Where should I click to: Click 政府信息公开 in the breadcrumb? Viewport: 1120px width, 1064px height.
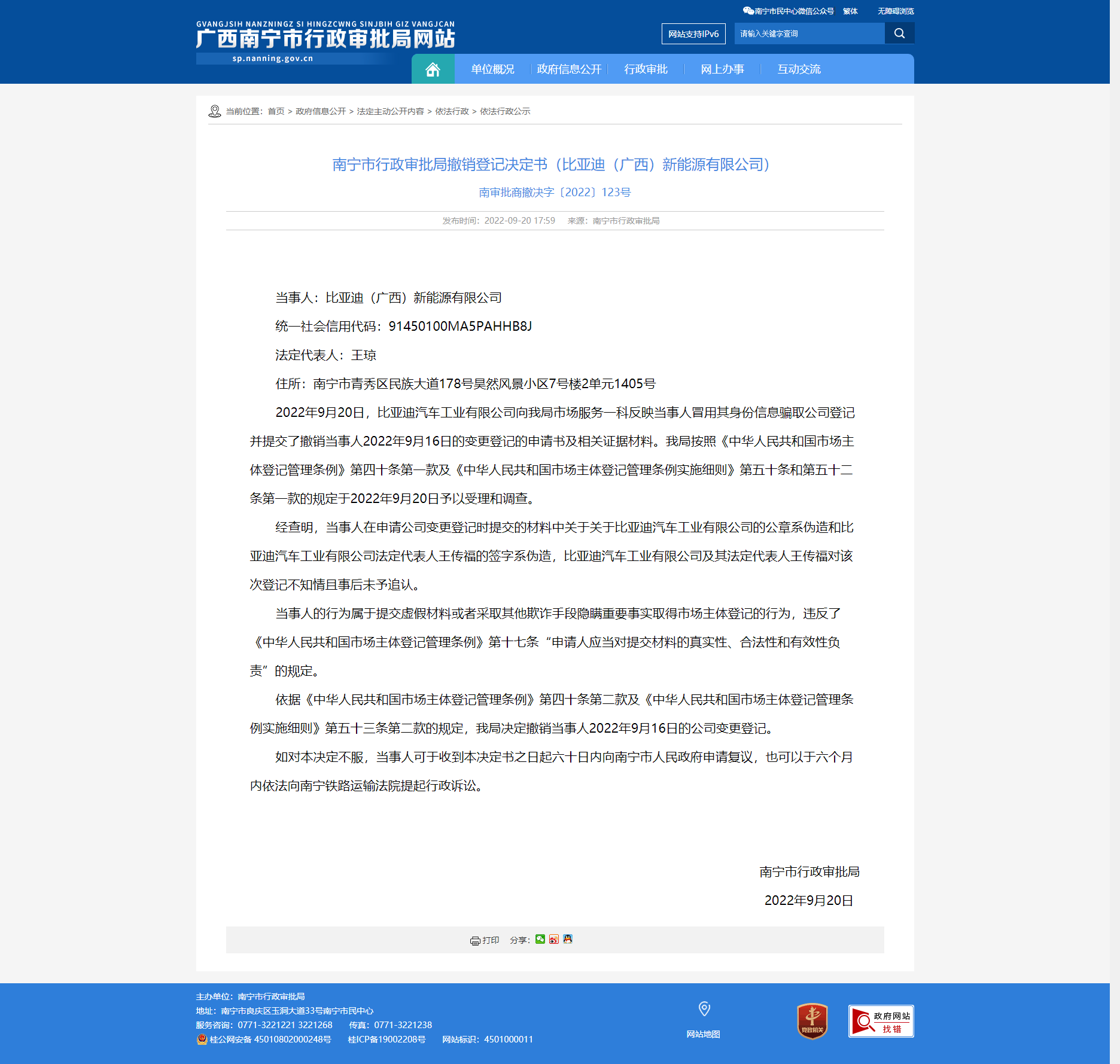pyautogui.click(x=321, y=111)
